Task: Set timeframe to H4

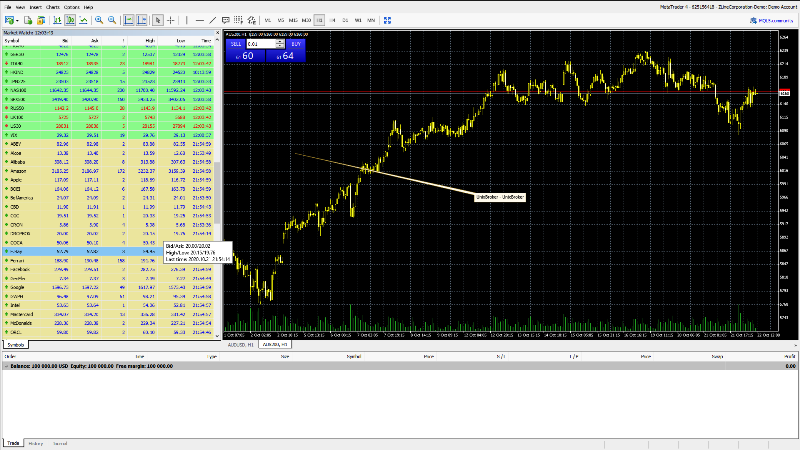Action: (x=332, y=20)
